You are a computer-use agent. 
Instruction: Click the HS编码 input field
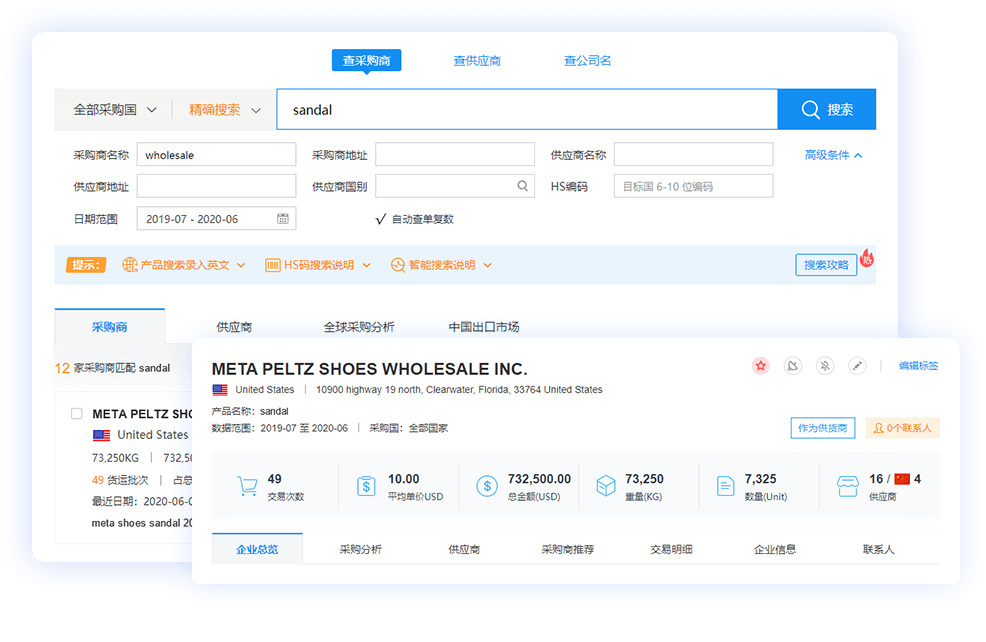tap(694, 186)
